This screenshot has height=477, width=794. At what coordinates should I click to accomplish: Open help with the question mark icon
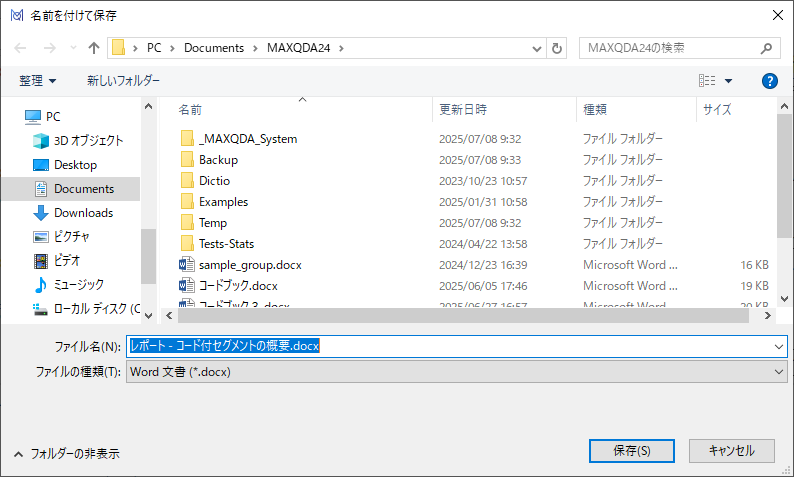pos(770,81)
